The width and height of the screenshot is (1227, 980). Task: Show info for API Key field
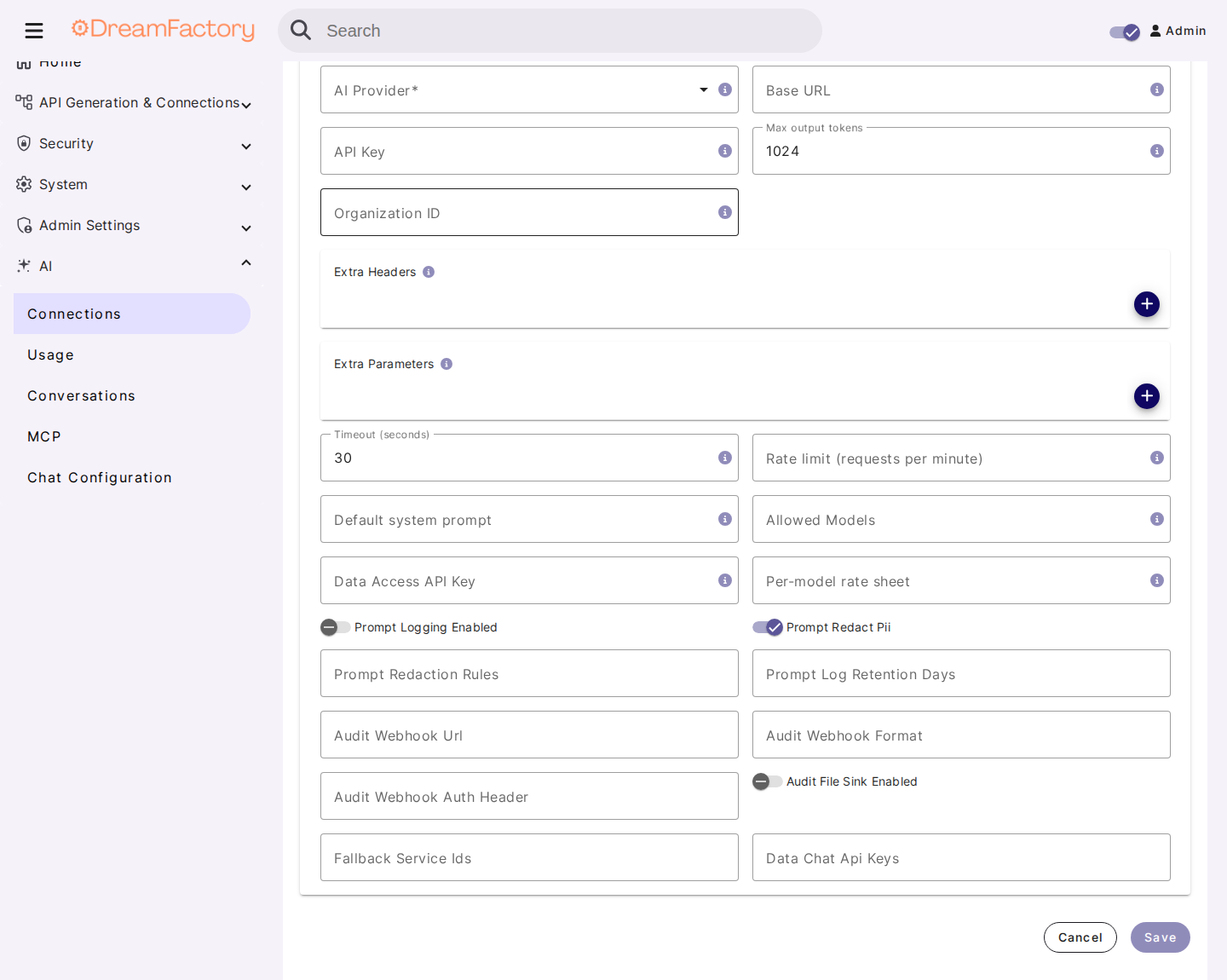[x=725, y=151]
